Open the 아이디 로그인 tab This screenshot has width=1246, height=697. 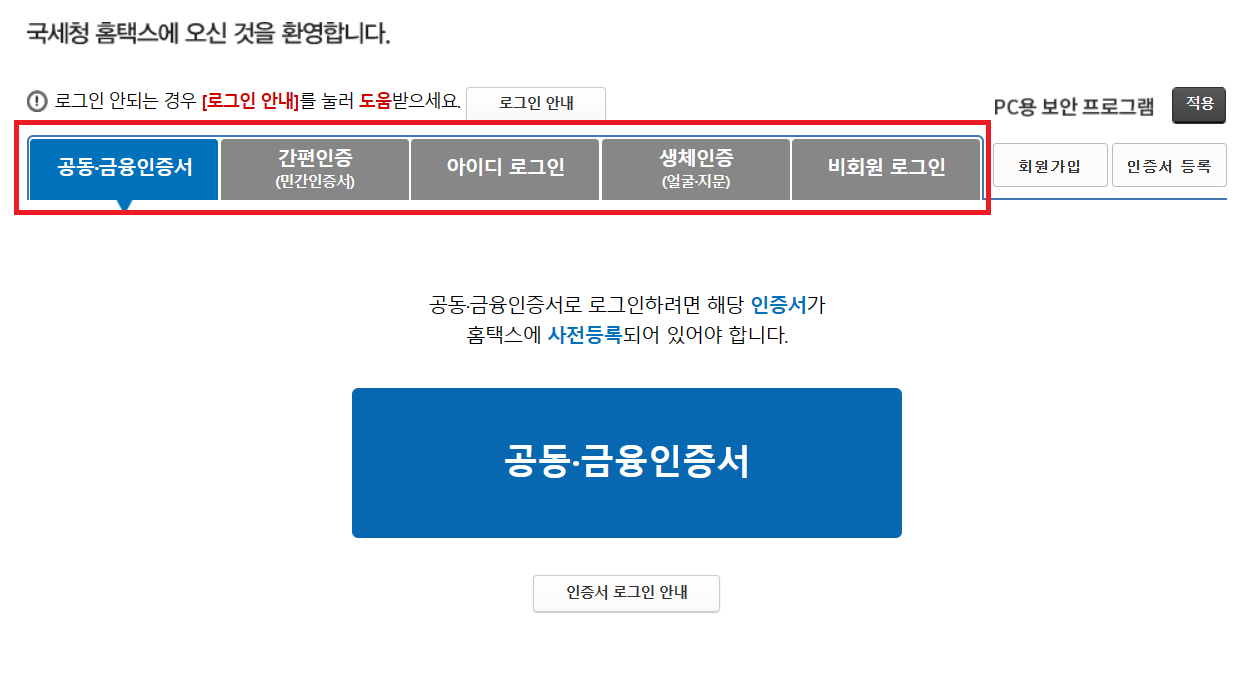[x=505, y=168]
